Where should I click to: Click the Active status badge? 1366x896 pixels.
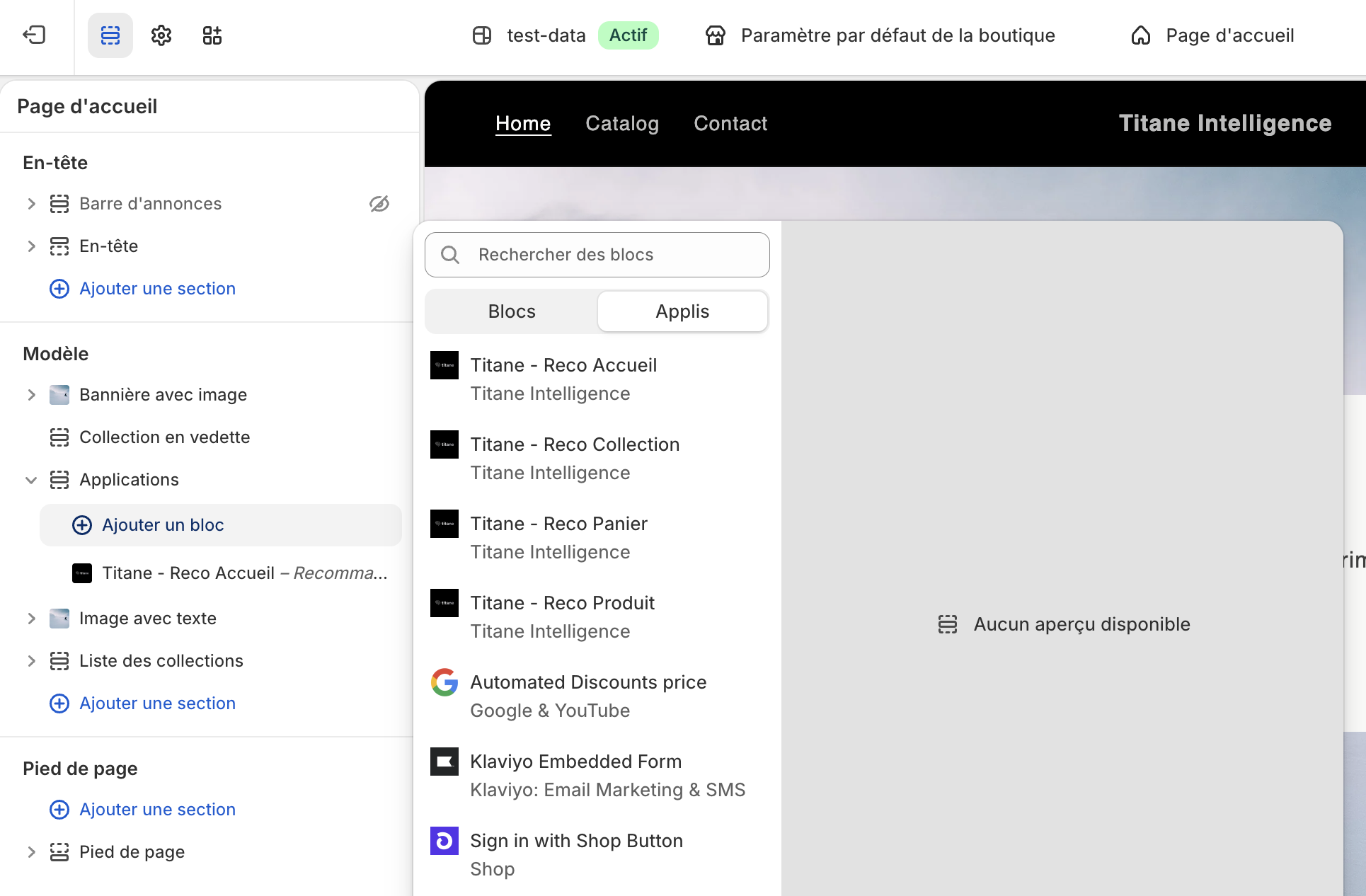pos(629,35)
